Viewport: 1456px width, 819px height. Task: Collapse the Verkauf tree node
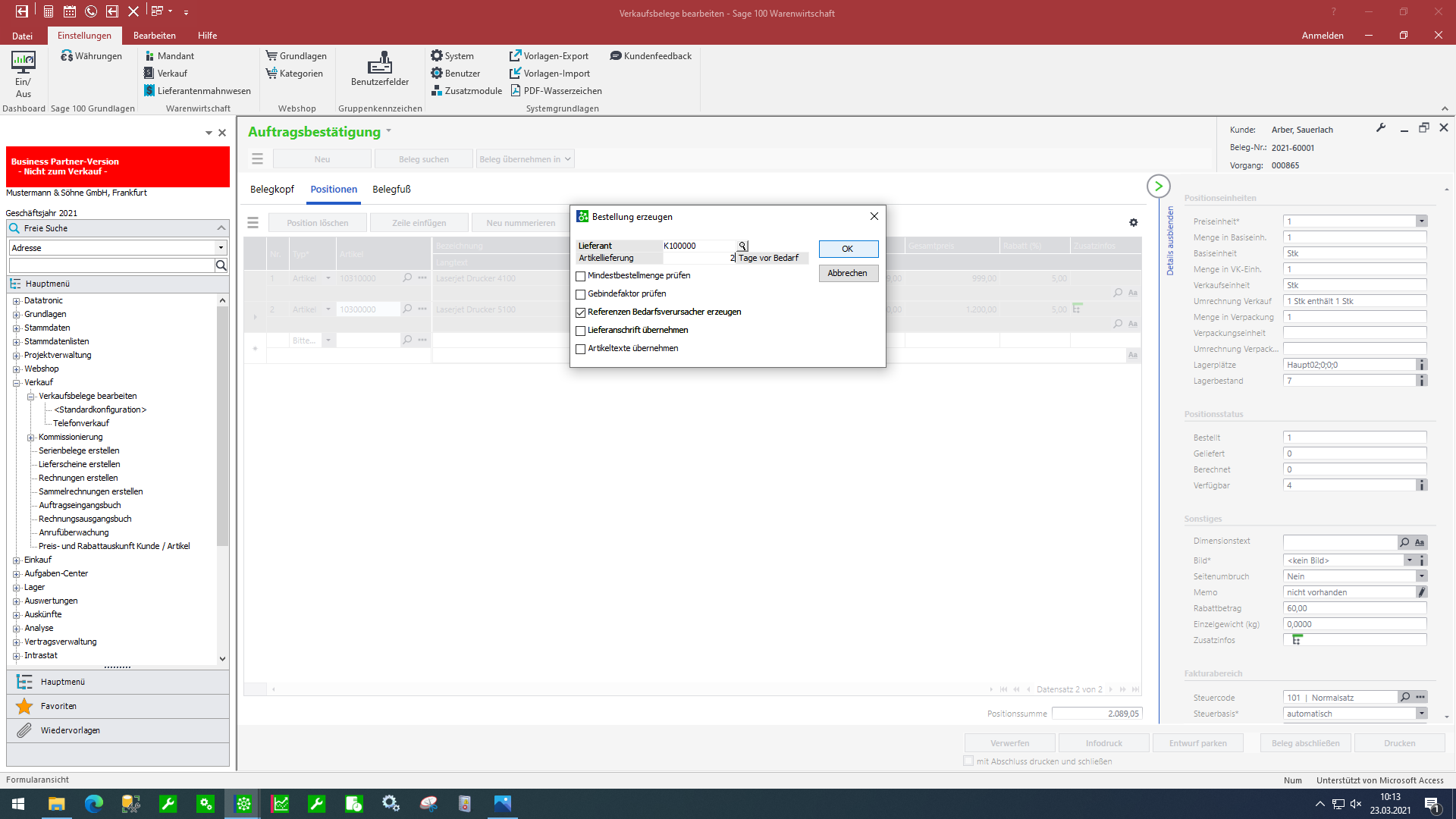(17, 383)
